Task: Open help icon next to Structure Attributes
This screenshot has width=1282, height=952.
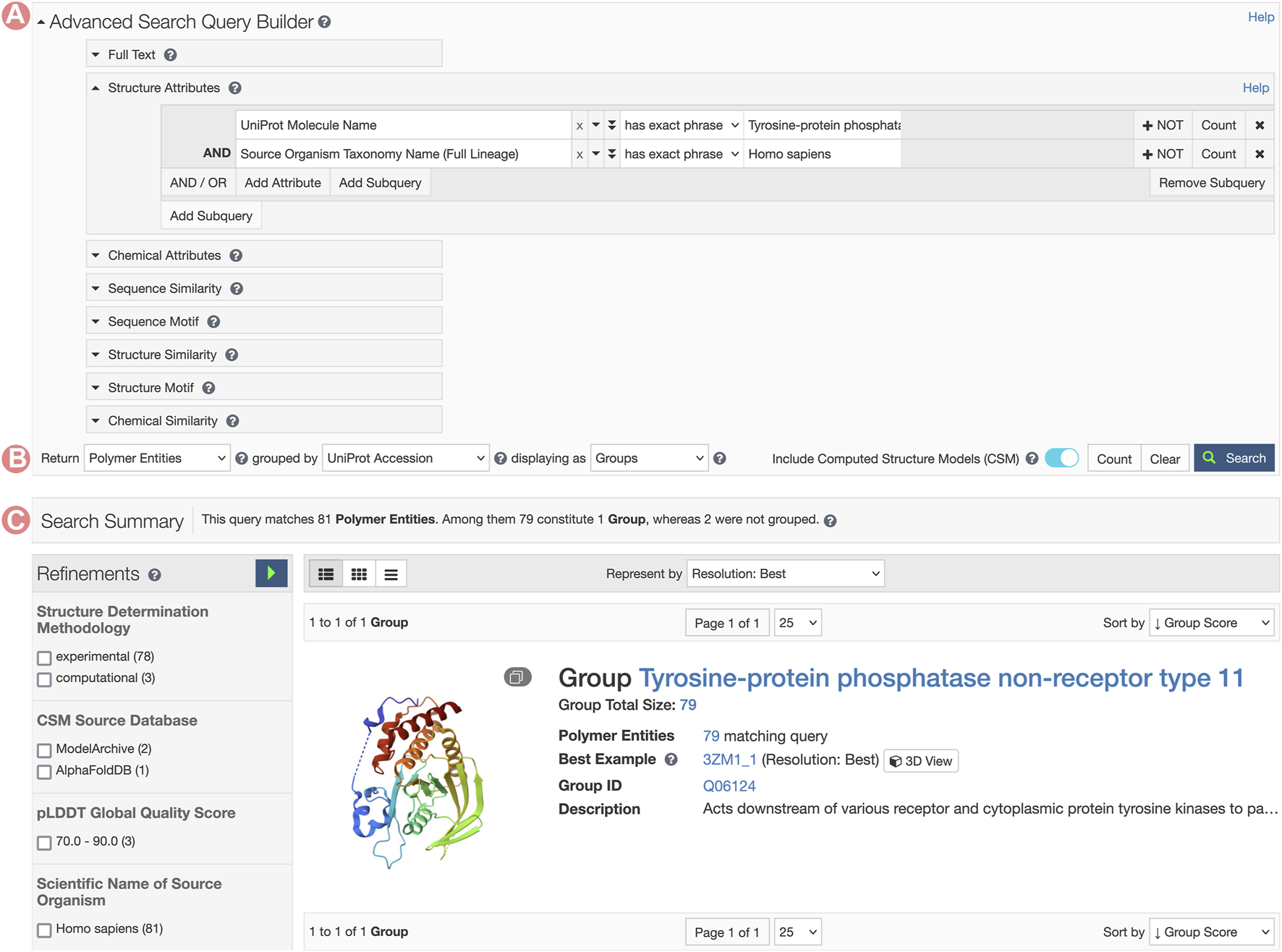Action: tap(235, 88)
